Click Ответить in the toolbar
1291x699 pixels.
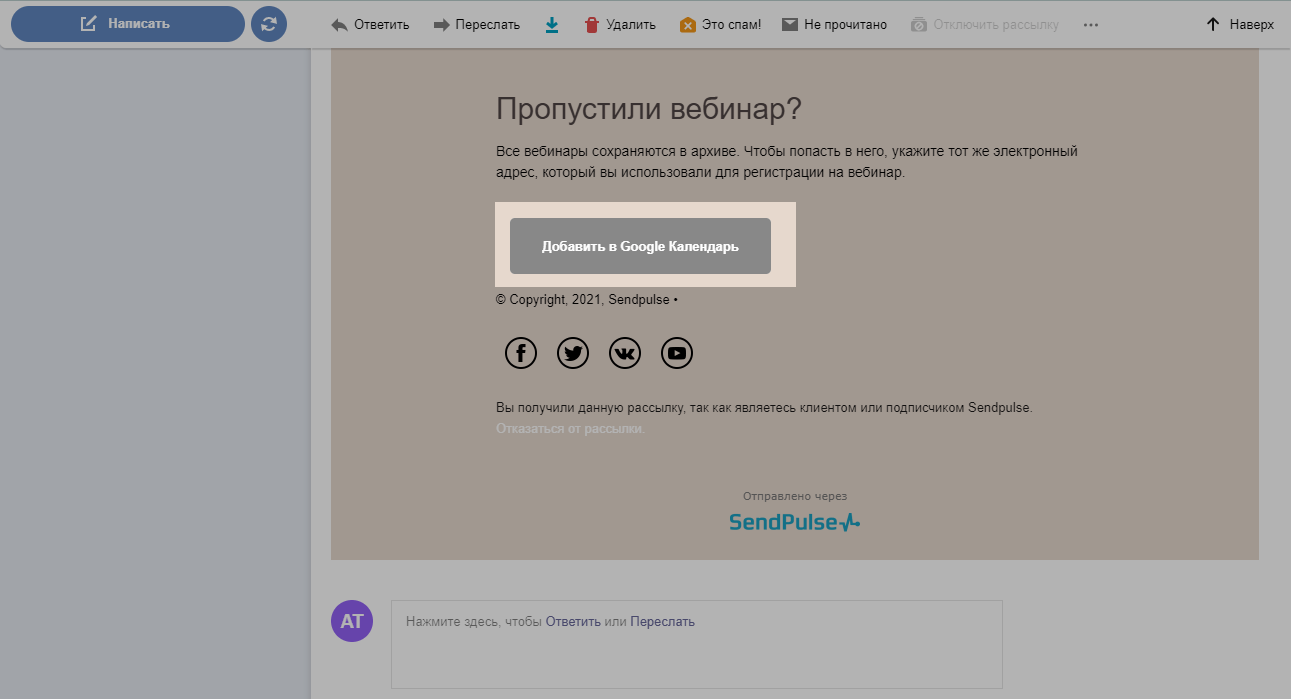[370, 25]
